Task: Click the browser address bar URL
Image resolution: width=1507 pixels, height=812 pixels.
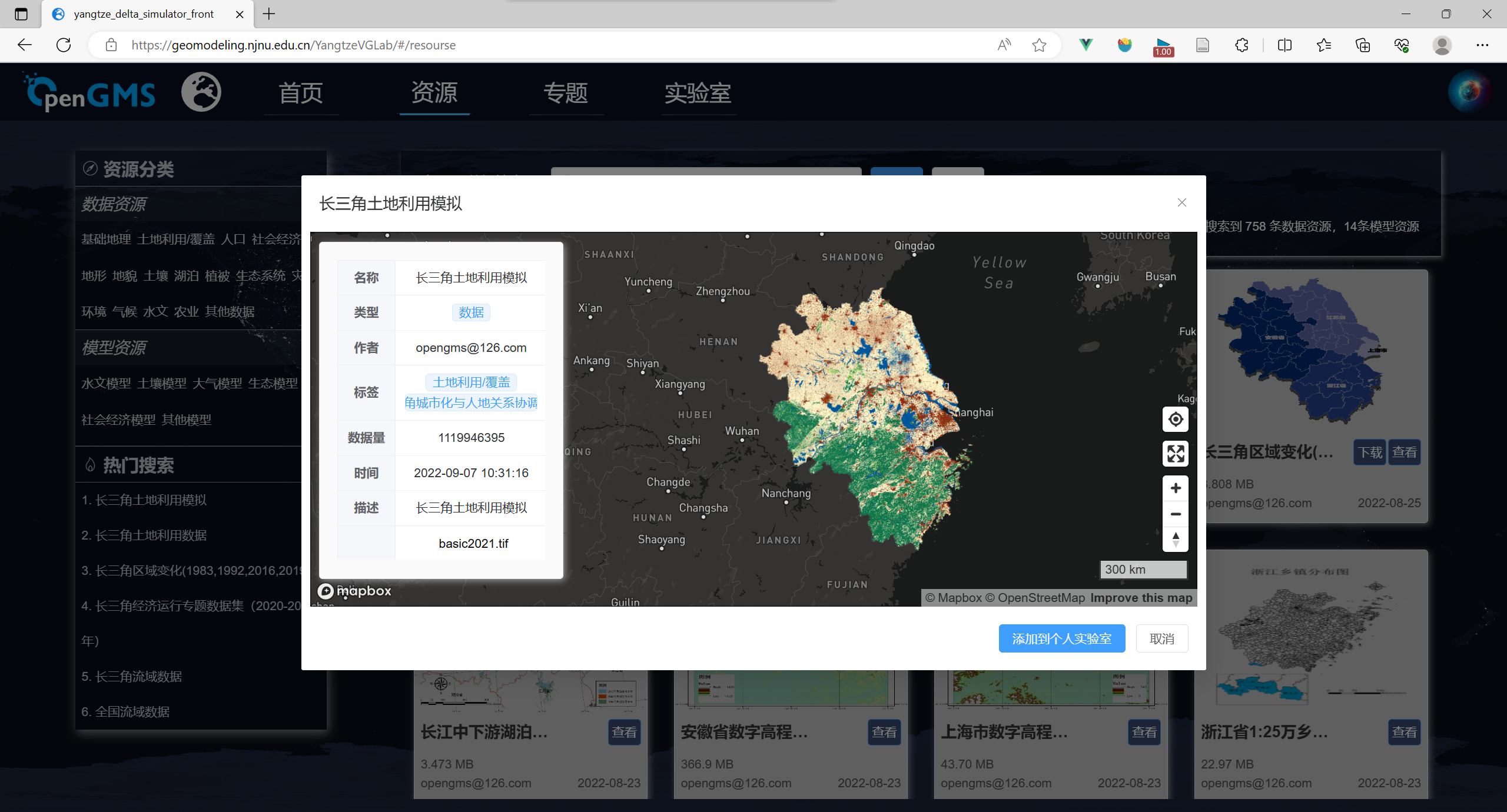Action: point(293,45)
